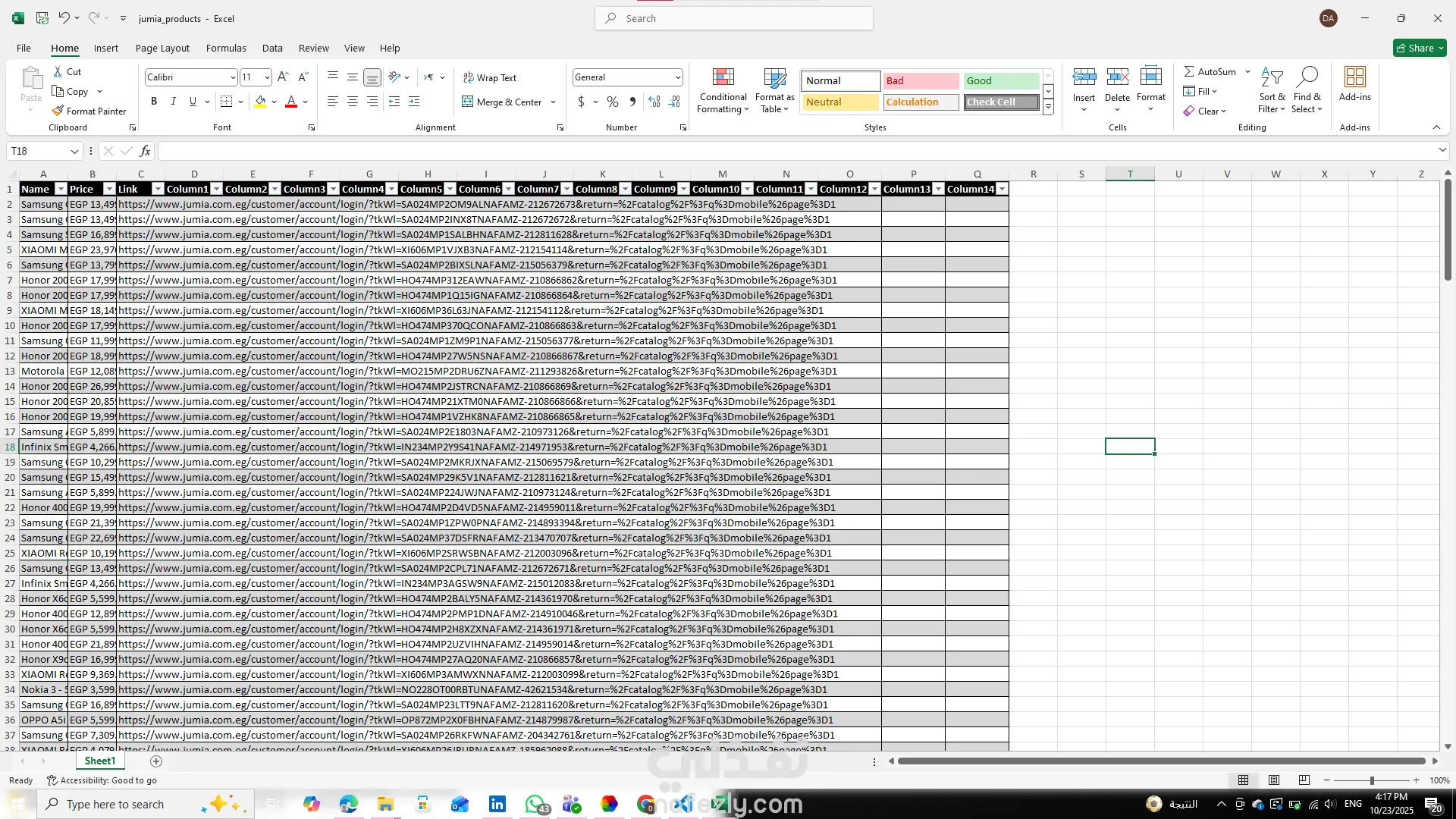
Task: Open the Price column filter dropdown
Action: pyautogui.click(x=109, y=189)
